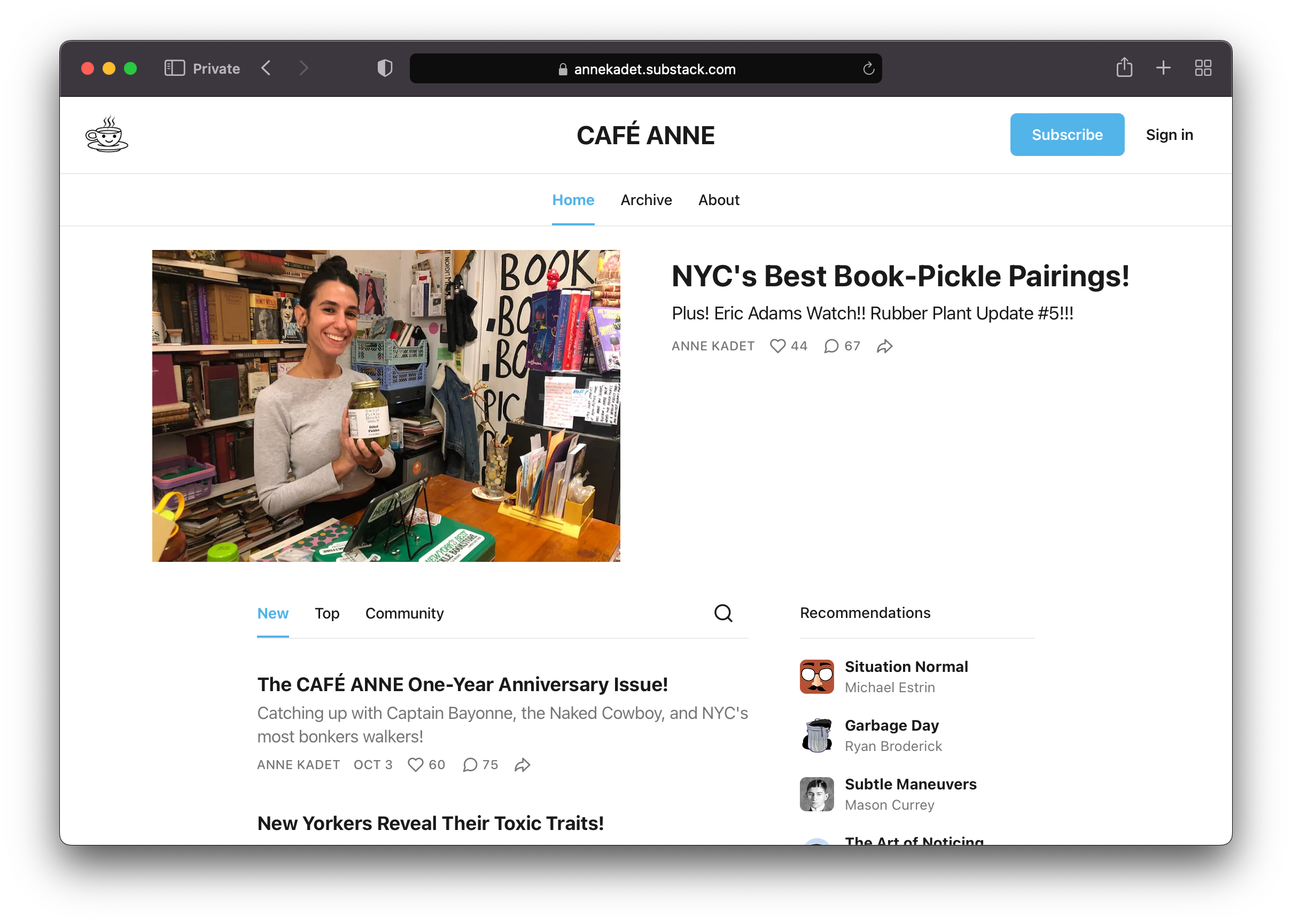This screenshot has width=1292, height=924.
Task: Open the privacy shield report icon
Action: click(385, 68)
